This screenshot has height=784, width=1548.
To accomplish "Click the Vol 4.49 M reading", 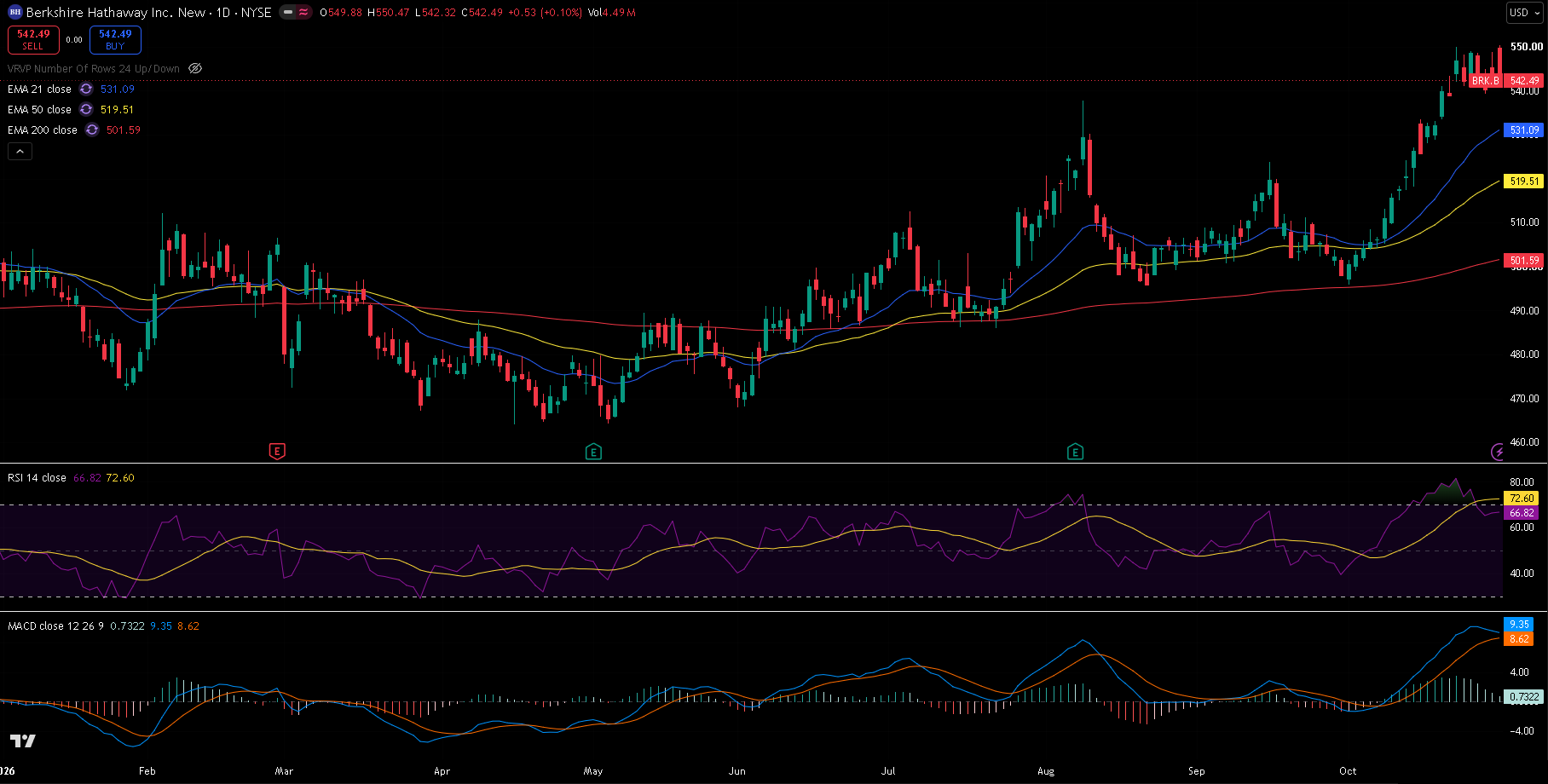I will pyautogui.click(x=612, y=13).
